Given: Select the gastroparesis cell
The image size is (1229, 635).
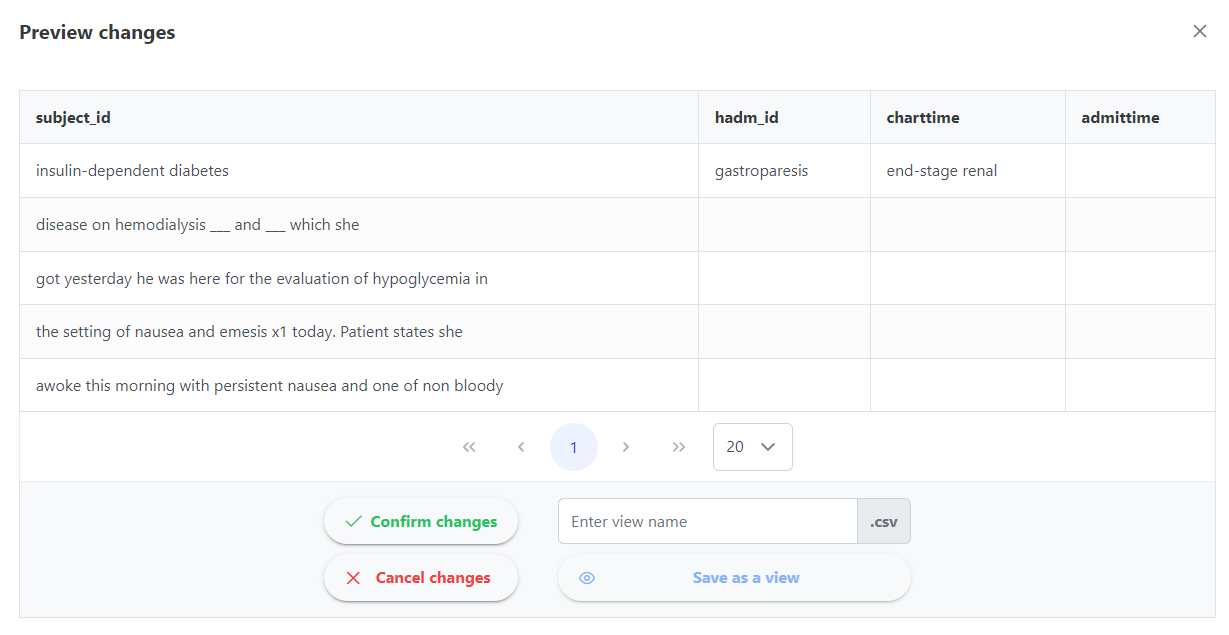Looking at the screenshot, I should pyautogui.click(x=761, y=171).
